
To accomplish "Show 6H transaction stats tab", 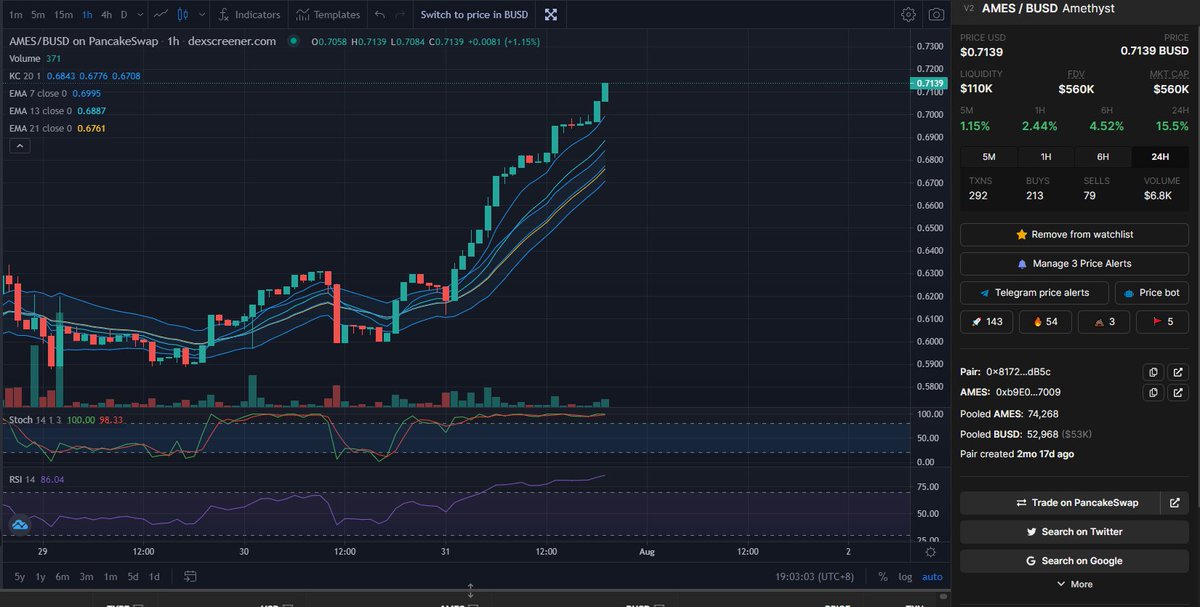I will tap(1103, 156).
